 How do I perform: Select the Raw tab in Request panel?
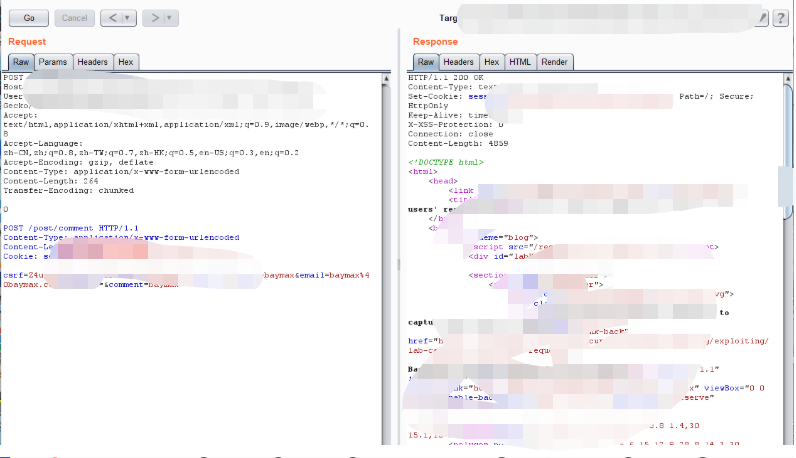point(21,62)
